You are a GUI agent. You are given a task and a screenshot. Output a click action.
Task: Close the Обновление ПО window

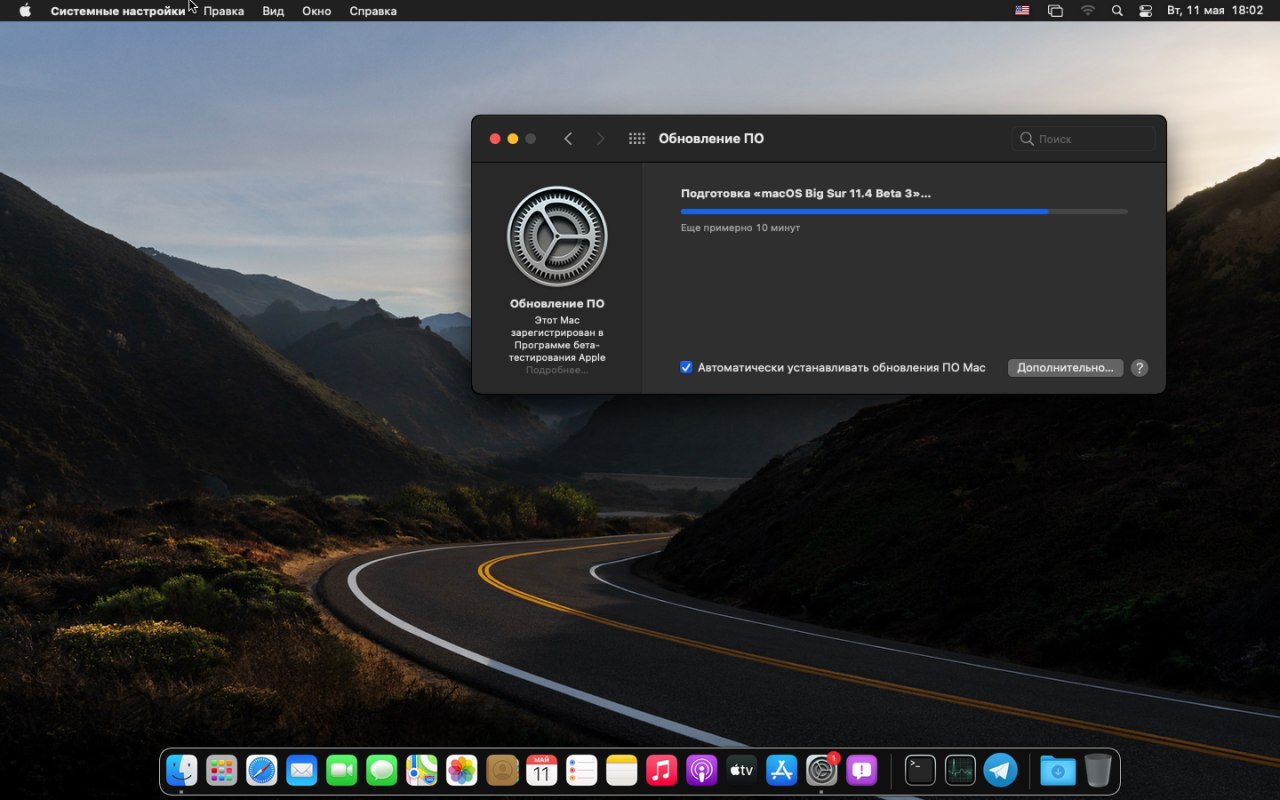pos(494,139)
